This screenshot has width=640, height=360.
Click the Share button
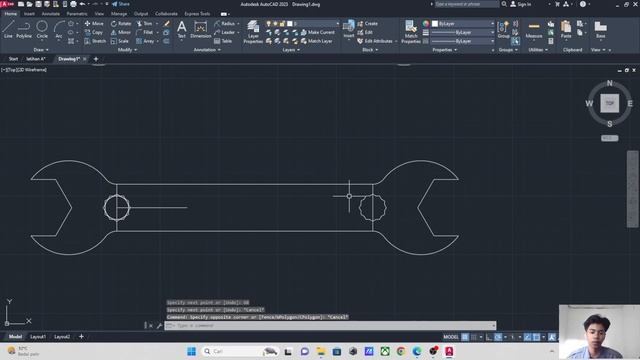tap(121, 4)
